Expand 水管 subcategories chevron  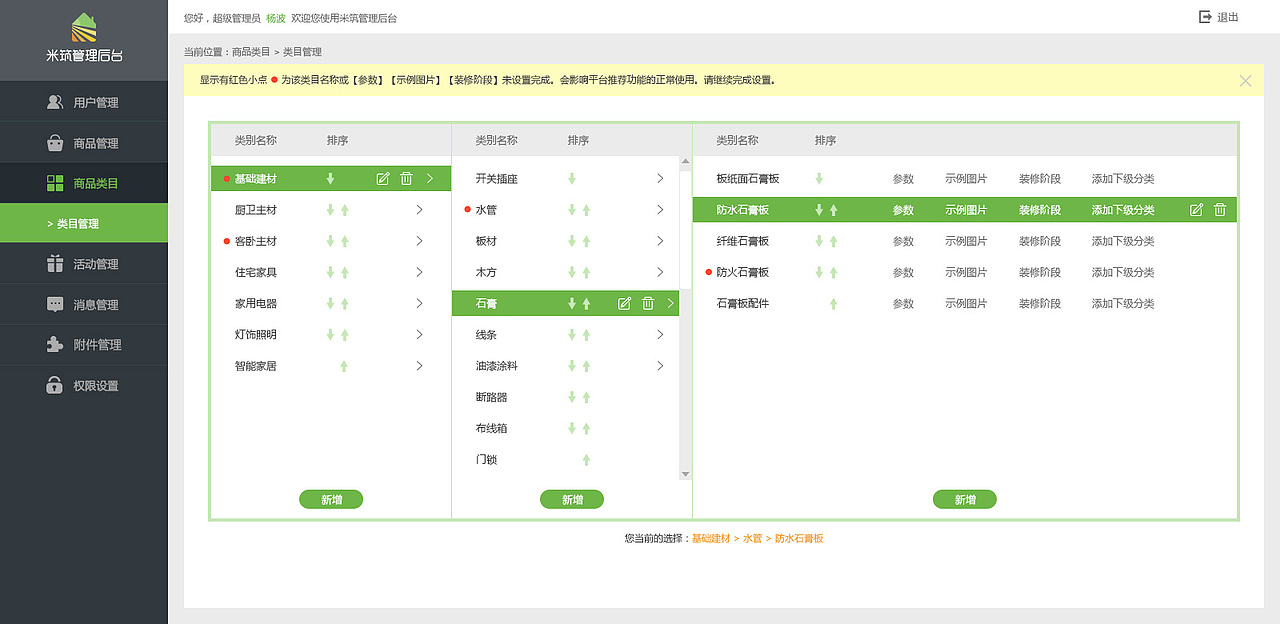660,210
